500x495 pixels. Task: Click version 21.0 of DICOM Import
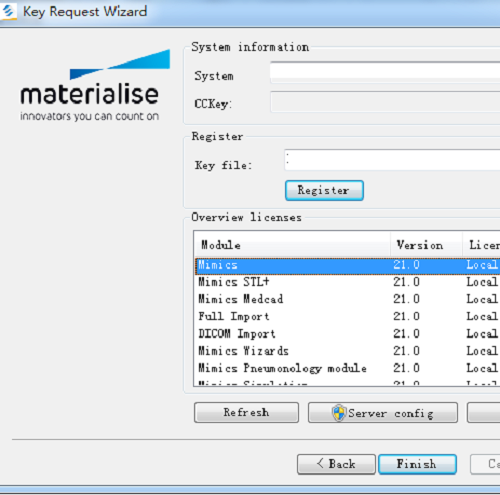tap(406, 334)
